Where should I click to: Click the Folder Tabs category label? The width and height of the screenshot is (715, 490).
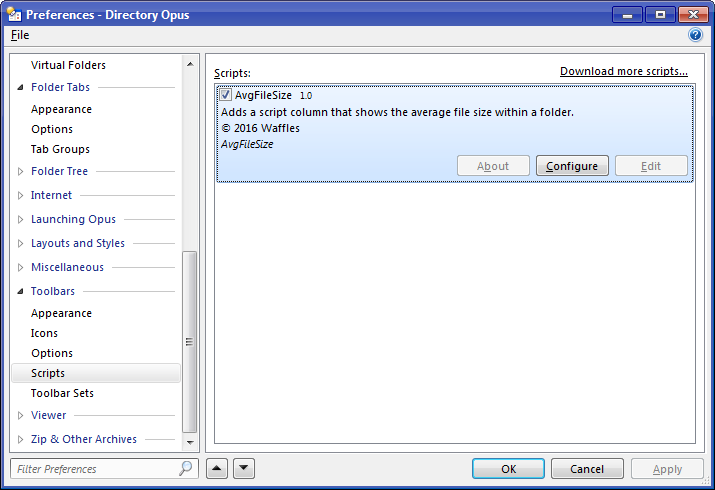tap(60, 87)
